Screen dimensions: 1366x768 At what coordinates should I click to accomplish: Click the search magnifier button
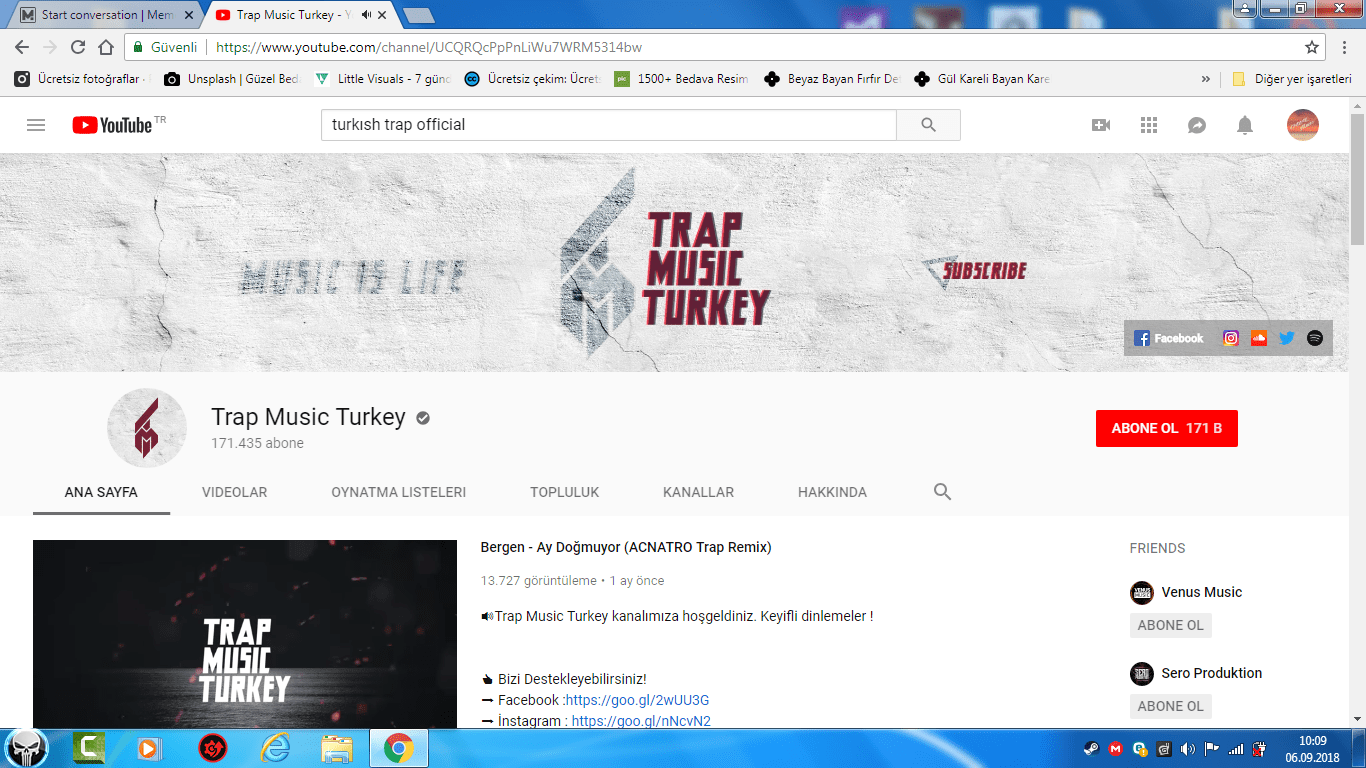tap(928, 125)
